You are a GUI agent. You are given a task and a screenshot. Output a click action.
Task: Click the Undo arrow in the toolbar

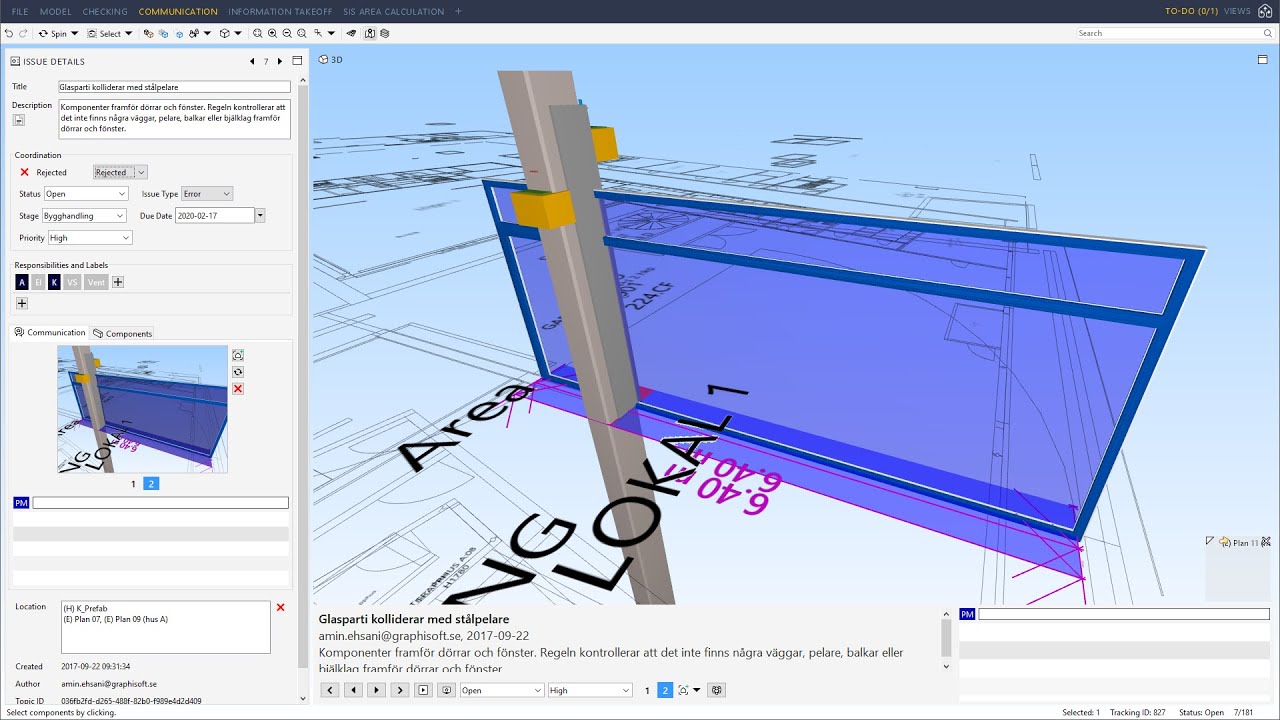[x=9, y=34]
